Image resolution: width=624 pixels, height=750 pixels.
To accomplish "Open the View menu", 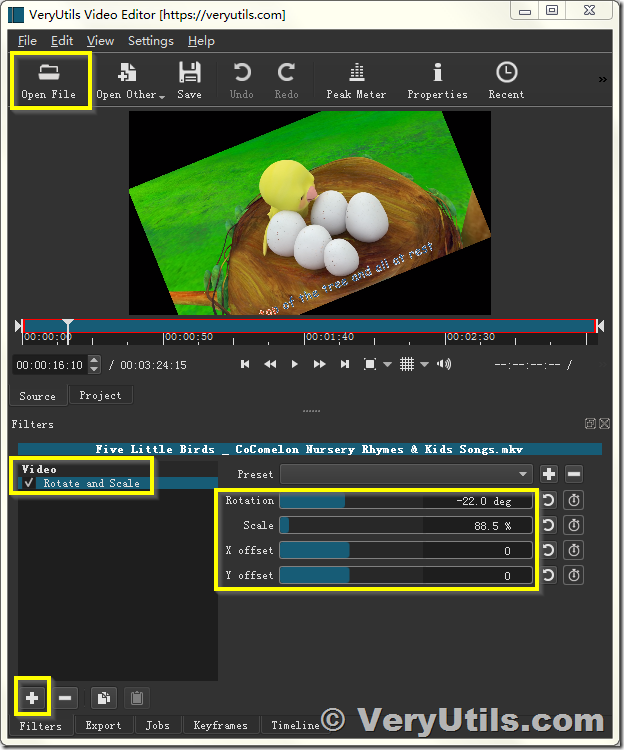I will [x=100, y=41].
